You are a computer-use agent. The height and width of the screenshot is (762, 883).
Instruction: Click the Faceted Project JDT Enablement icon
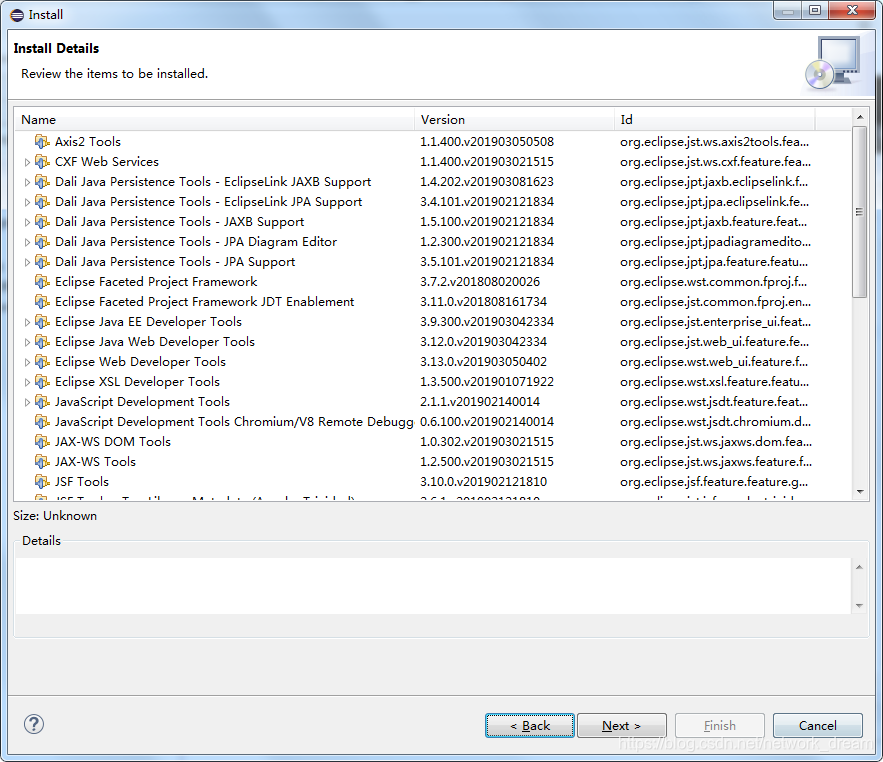[42, 301]
